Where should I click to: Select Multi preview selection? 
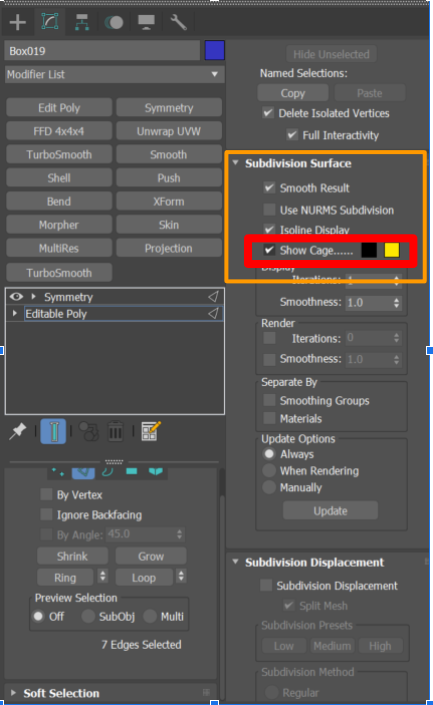[x=150, y=616]
